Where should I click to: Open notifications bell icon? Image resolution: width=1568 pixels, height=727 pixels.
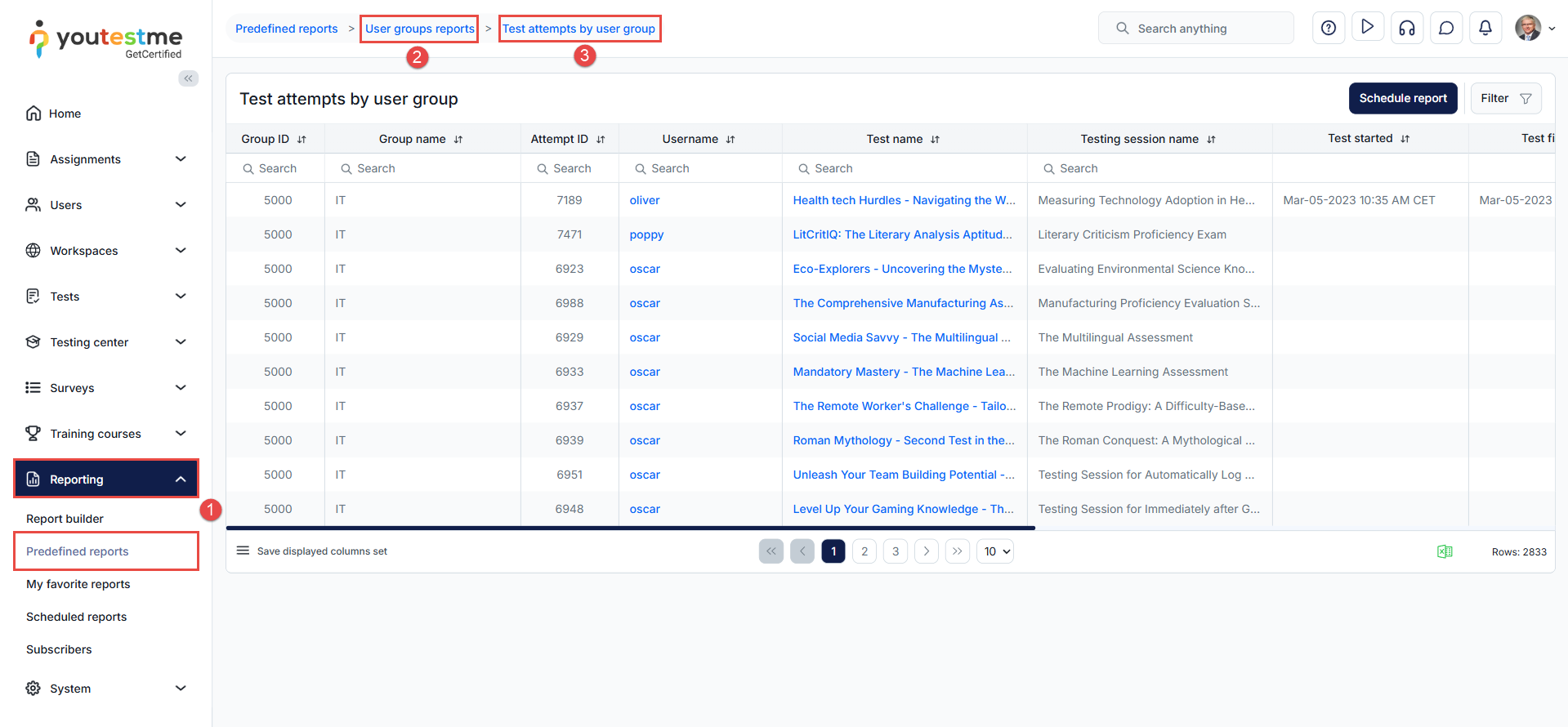[1485, 29]
